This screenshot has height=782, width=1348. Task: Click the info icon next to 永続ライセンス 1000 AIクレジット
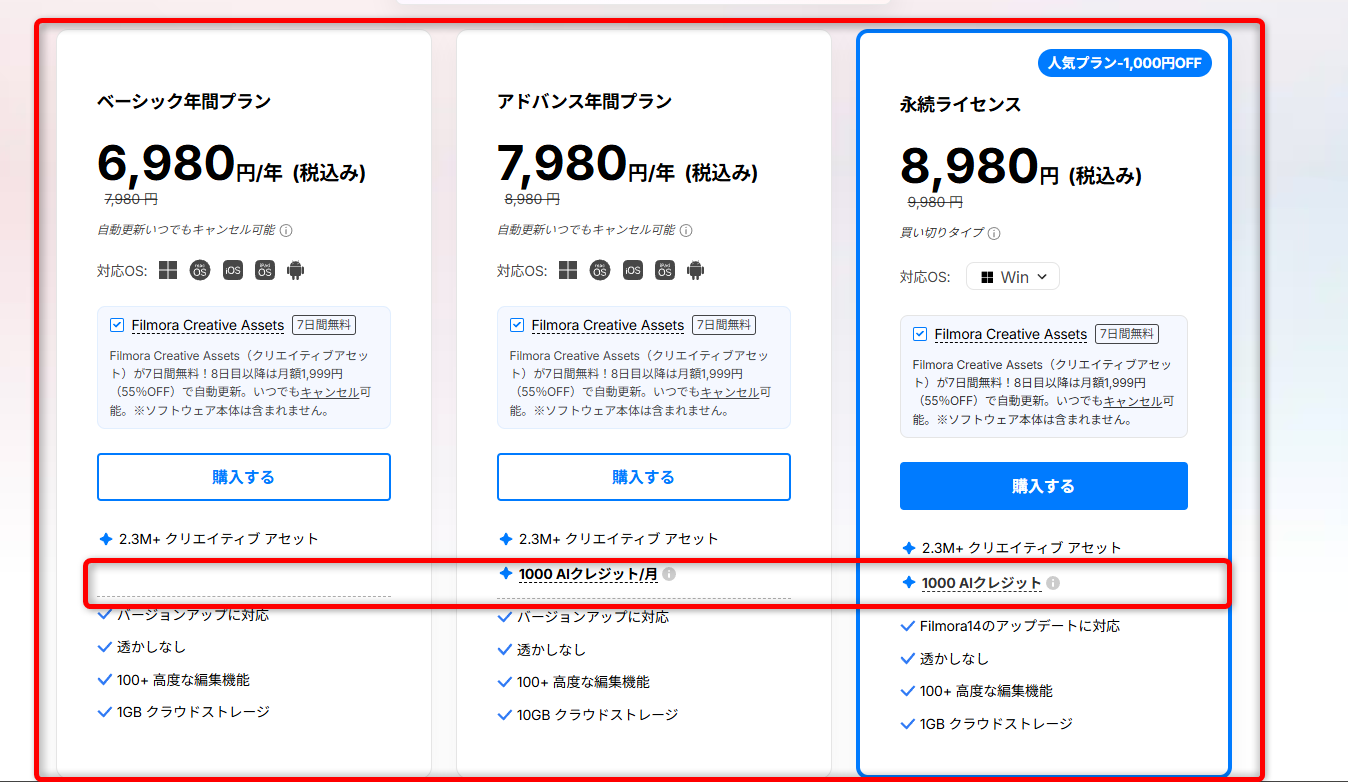click(x=1053, y=583)
